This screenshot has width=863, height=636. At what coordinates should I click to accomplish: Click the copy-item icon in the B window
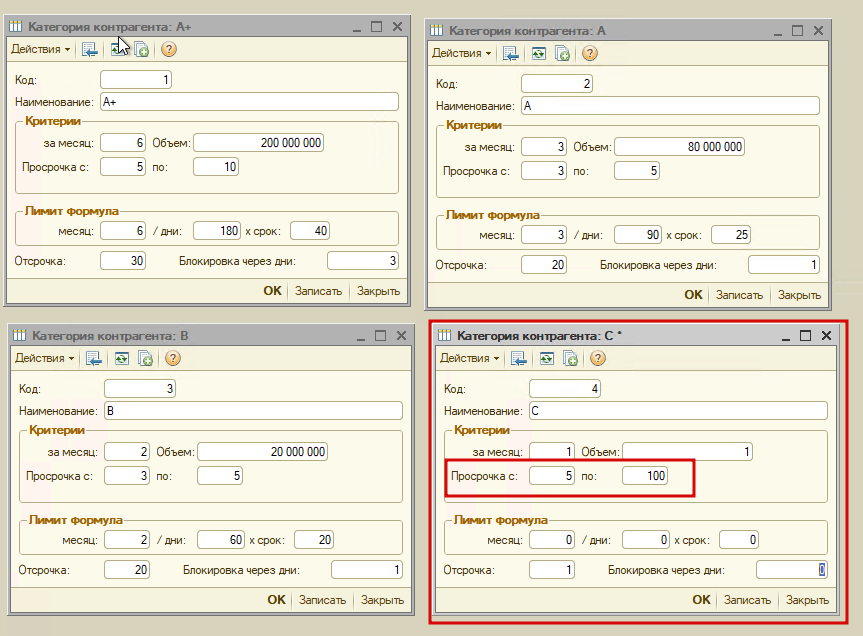(145, 359)
